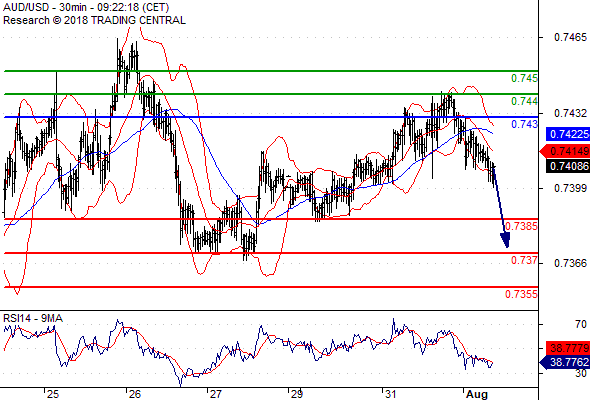Screen dimensions: 590x400
Task: Click the 26 date marker on time axis
Action: pyautogui.click(x=134, y=394)
